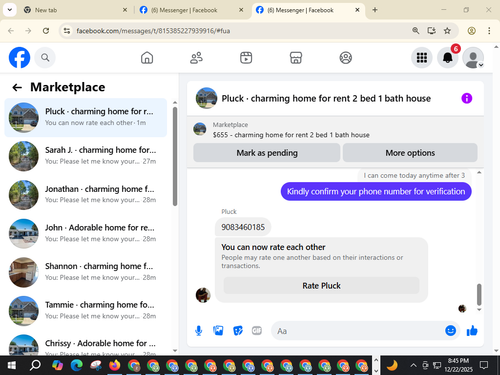Click More options button
The width and height of the screenshot is (500, 375).
click(x=410, y=153)
